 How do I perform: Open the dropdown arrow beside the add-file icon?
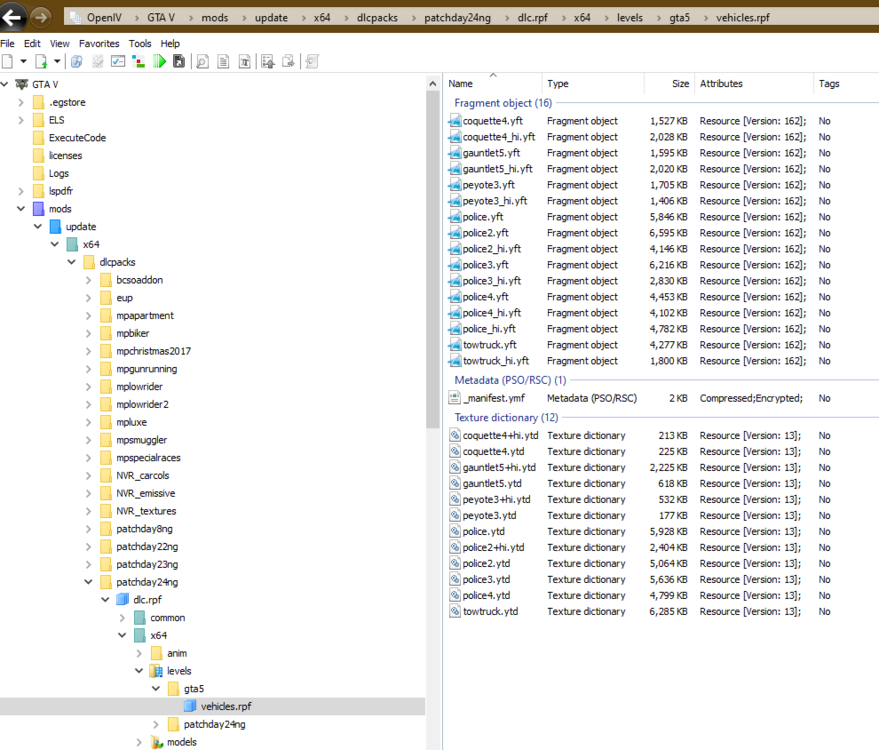[57, 62]
